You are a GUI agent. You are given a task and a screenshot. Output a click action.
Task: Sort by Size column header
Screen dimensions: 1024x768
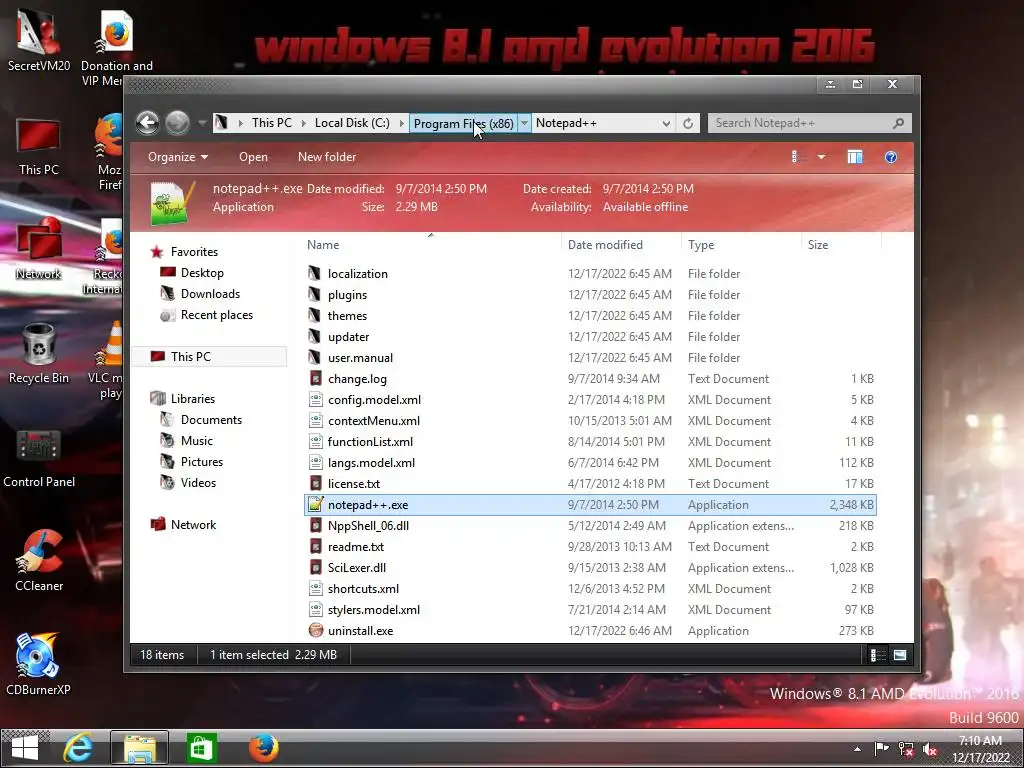[818, 245]
